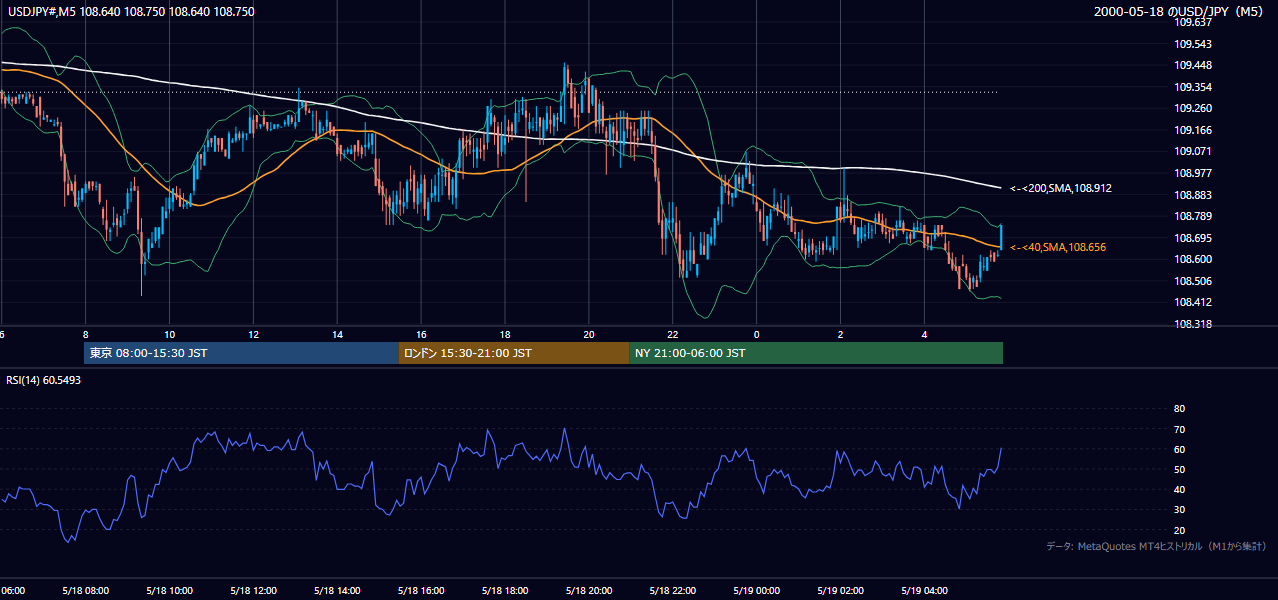The image size is (1278, 600).
Task: Click the RSI level 60 label
Action: pos(1179,449)
